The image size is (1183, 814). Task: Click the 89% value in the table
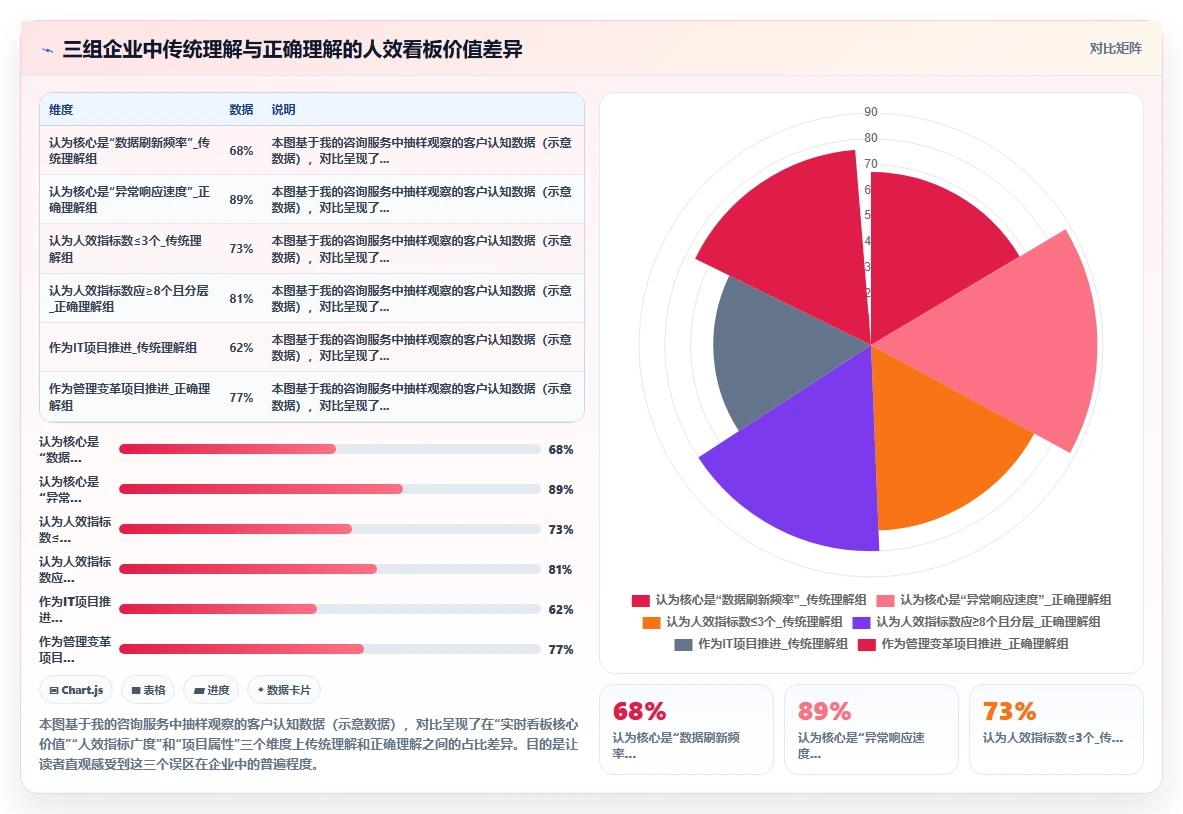coord(241,200)
